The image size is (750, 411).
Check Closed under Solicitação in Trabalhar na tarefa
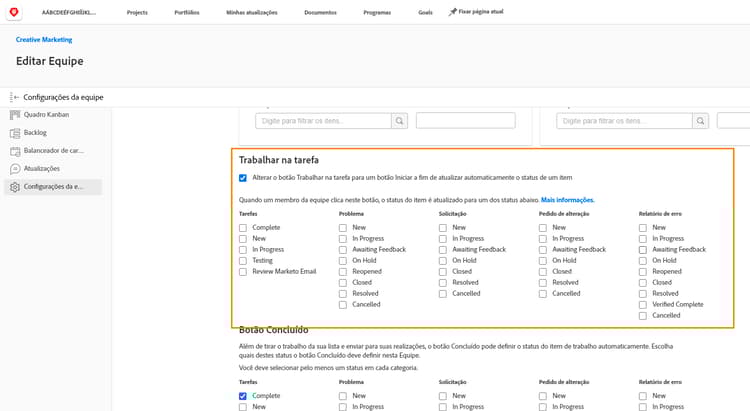click(443, 272)
